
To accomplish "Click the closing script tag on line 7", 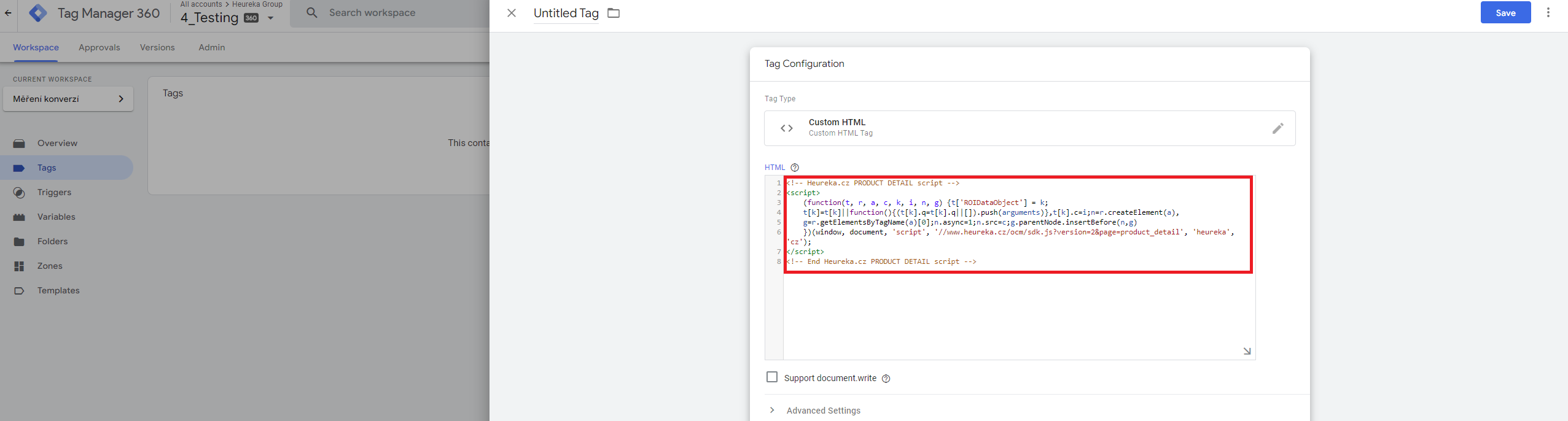I will coord(805,252).
